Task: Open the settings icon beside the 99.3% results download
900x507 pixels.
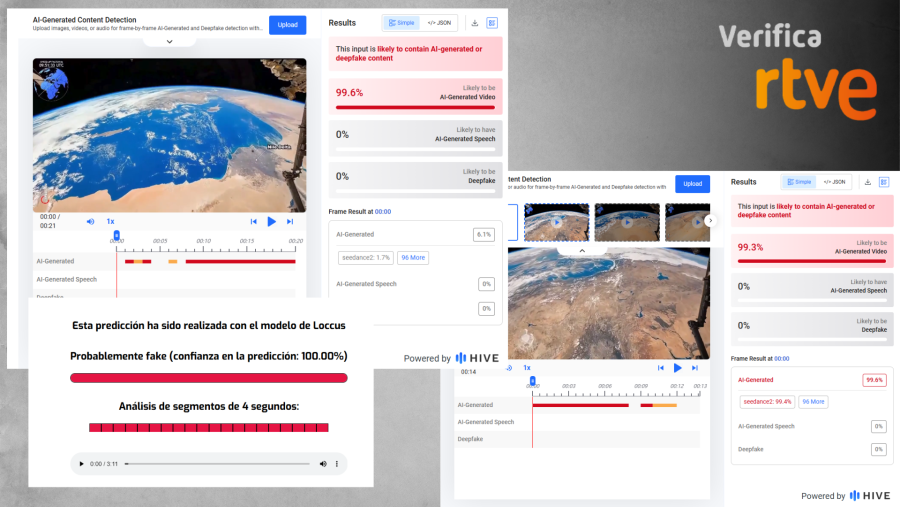Action: (884, 182)
